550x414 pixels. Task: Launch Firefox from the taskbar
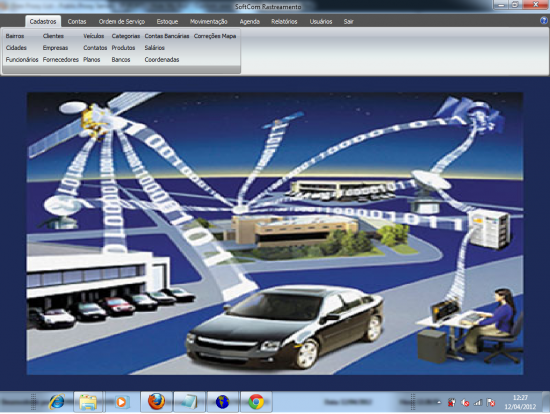point(156,402)
